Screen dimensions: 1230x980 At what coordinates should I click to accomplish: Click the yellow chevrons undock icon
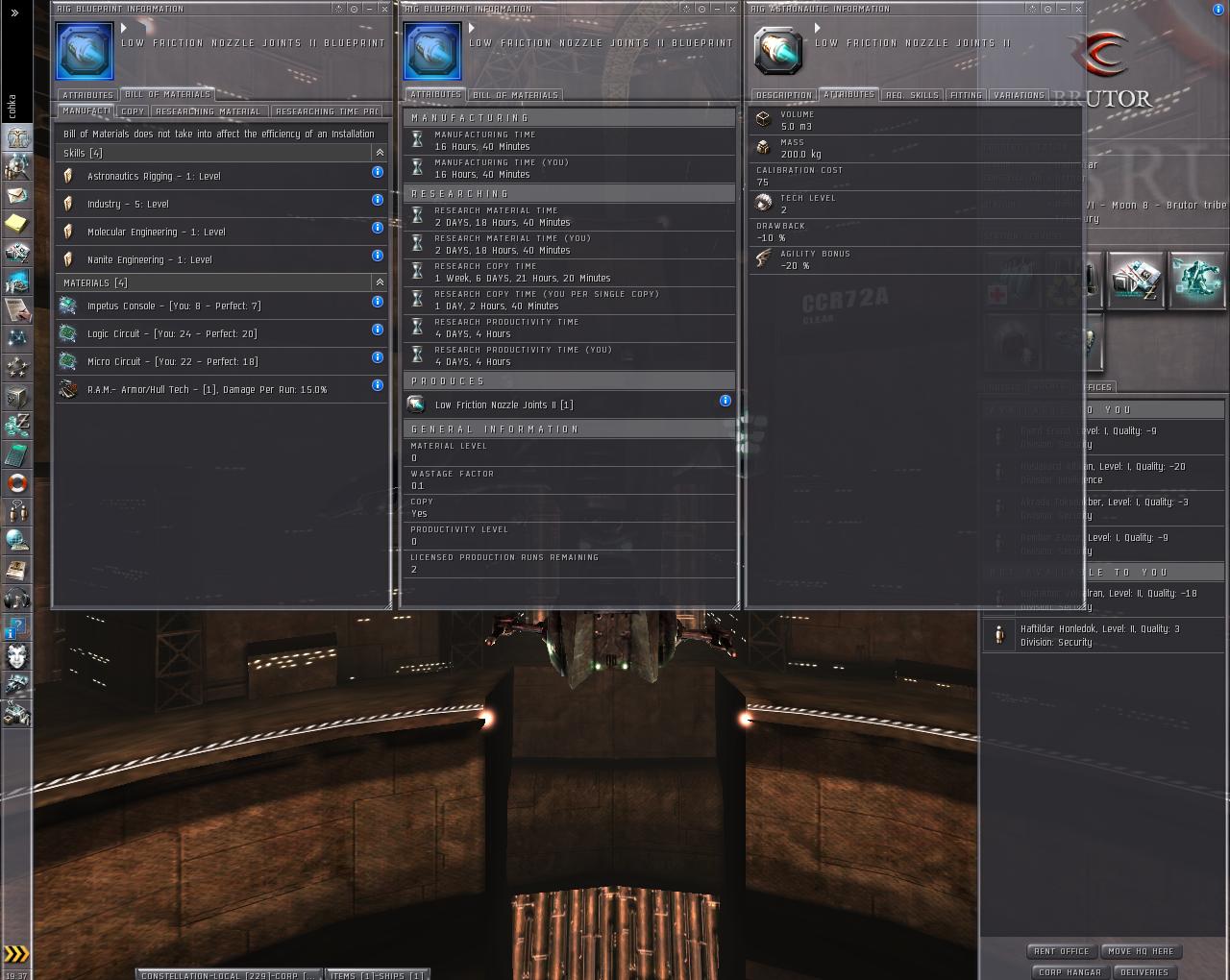pos(16,954)
